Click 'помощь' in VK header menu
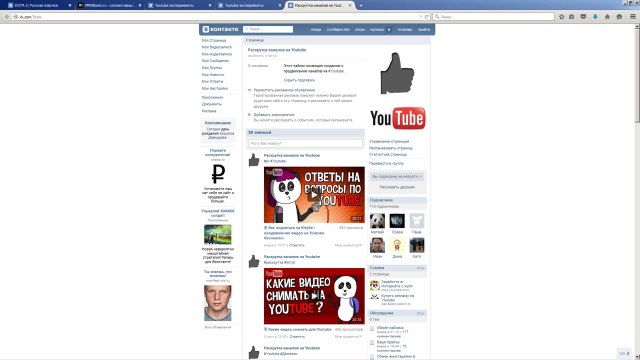 404,29
